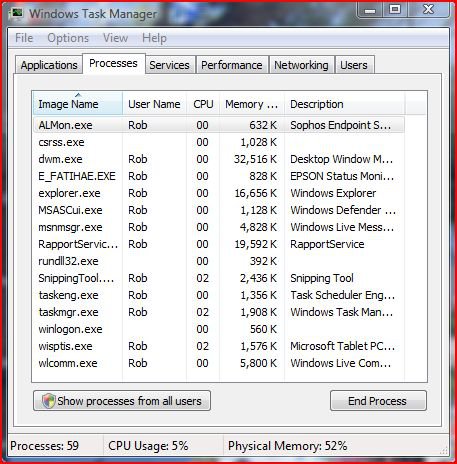Close the Task Manager window
Viewport: 457px width, 464px height.
(x=428, y=9)
